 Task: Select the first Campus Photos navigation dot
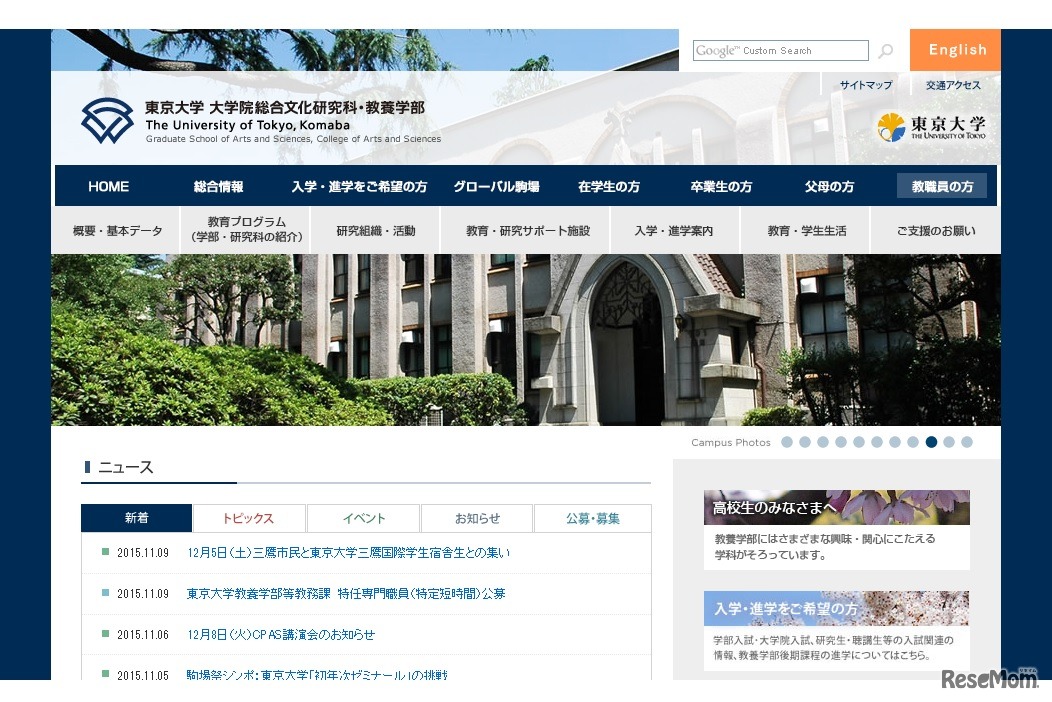789,440
